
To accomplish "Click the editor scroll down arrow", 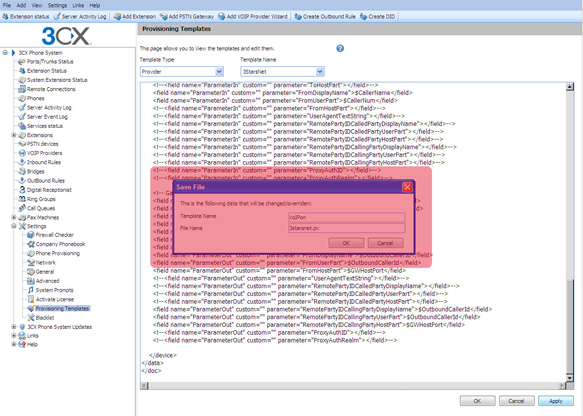I will [x=570, y=378].
